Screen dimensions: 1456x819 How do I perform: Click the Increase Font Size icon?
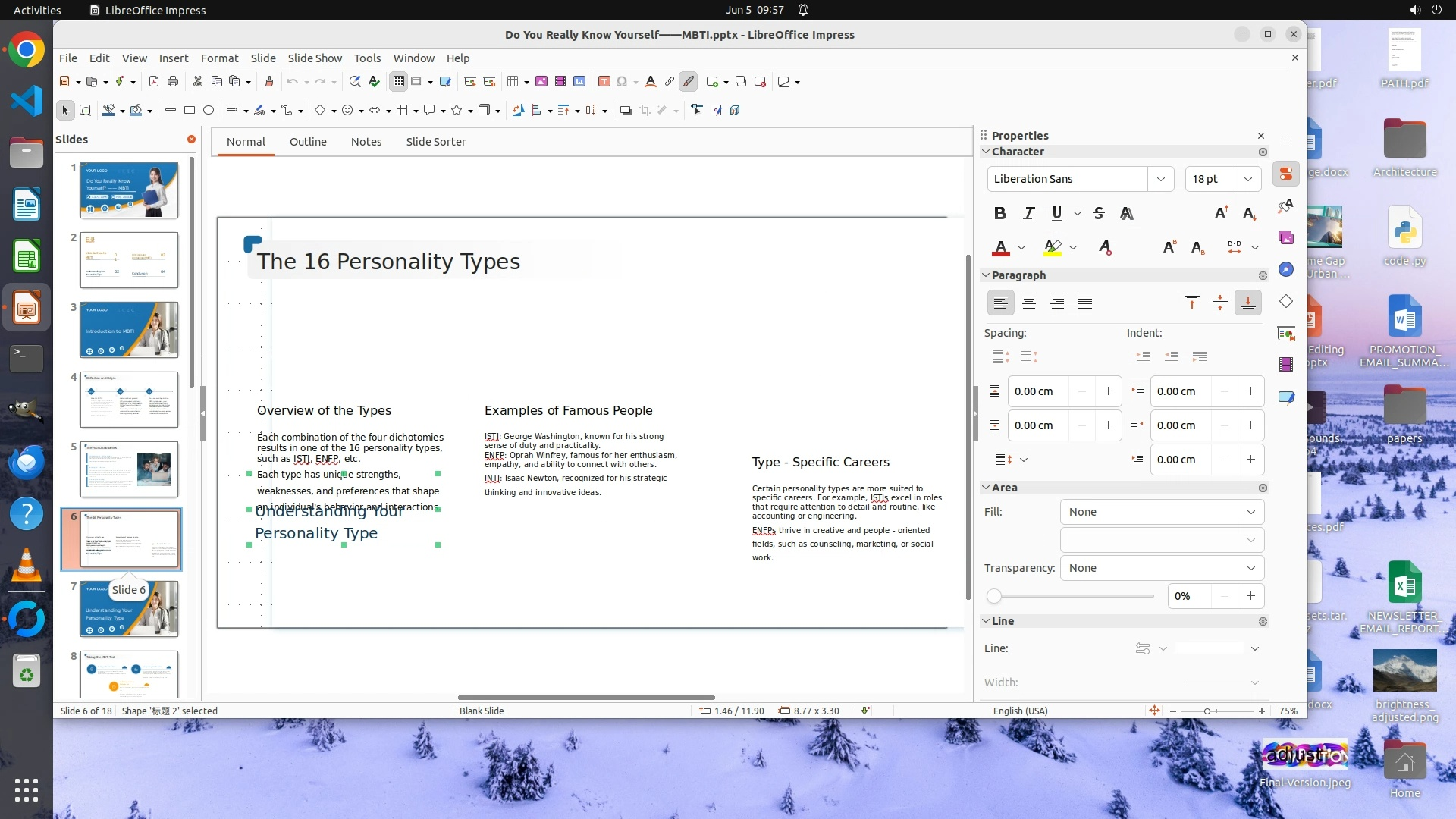(1221, 214)
